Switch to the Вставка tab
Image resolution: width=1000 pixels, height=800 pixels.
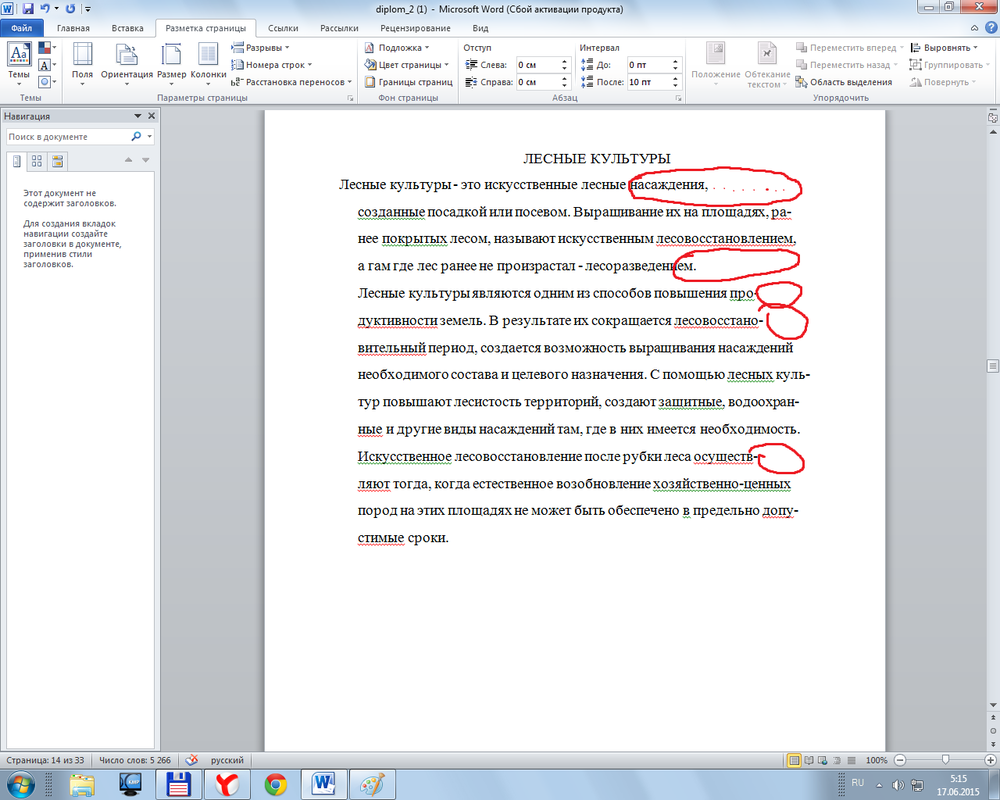[127, 29]
